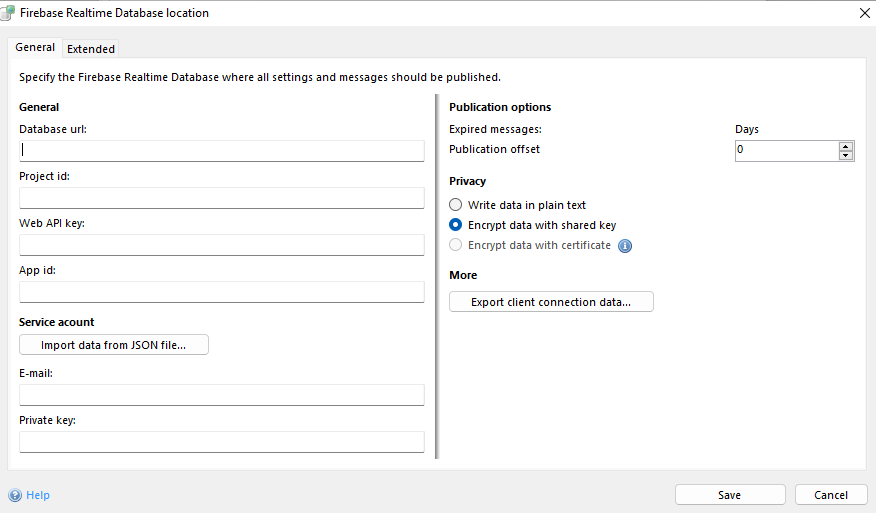The width and height of the screenshot is (876, 513).
Task: Select the App id text box
Action: 222,292
